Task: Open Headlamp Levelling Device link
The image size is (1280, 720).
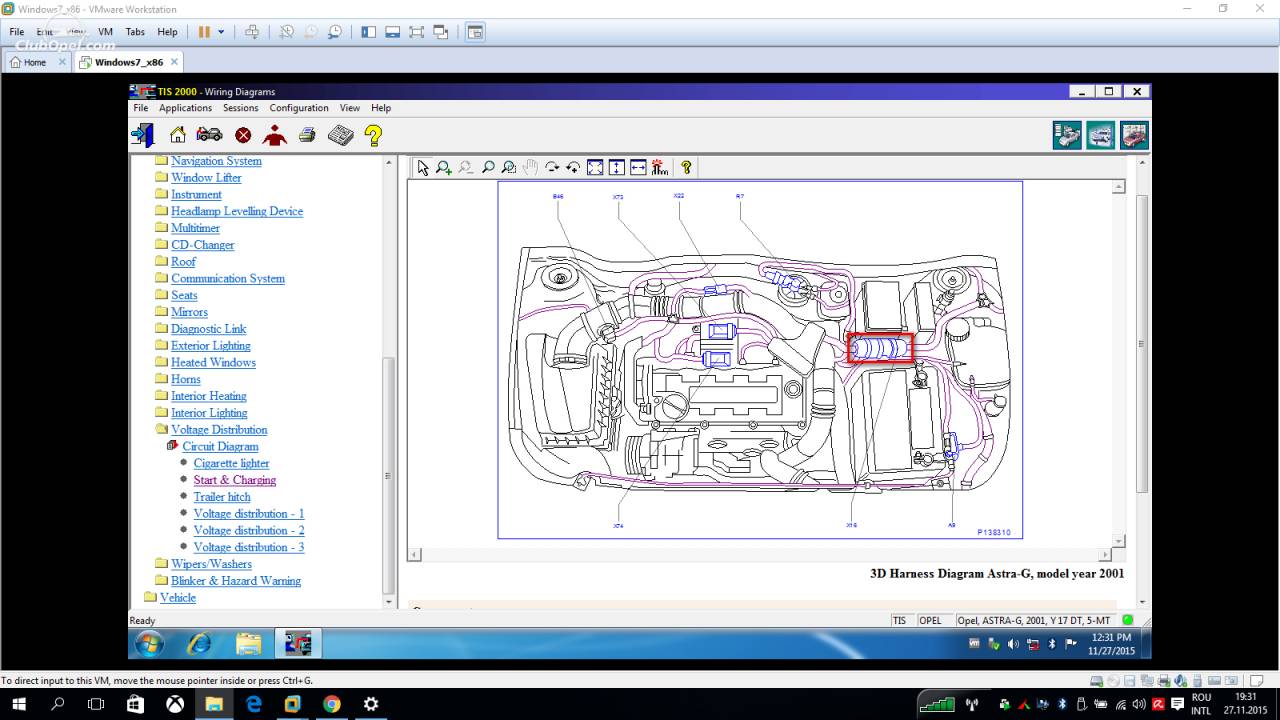Action: [237, 211]
